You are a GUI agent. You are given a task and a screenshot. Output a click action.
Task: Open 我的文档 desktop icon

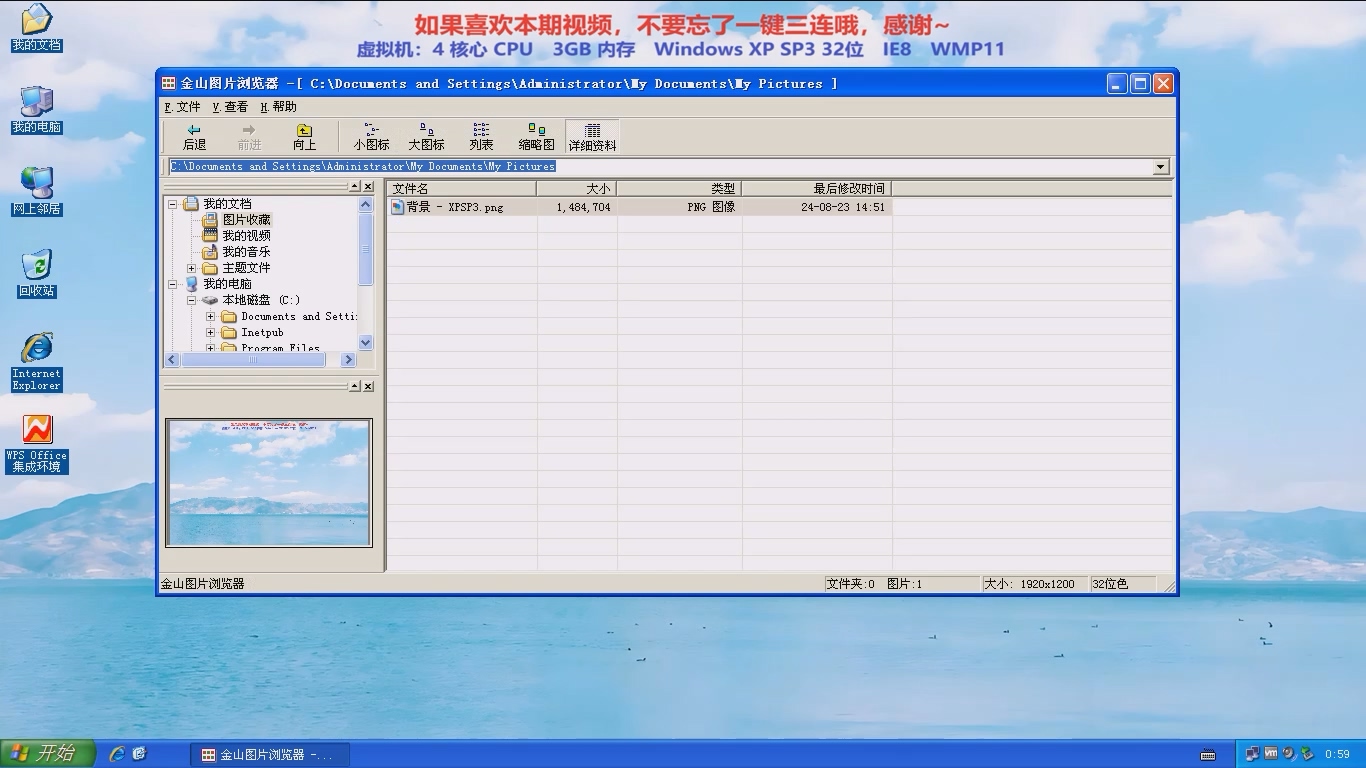[x=36, y=27]
